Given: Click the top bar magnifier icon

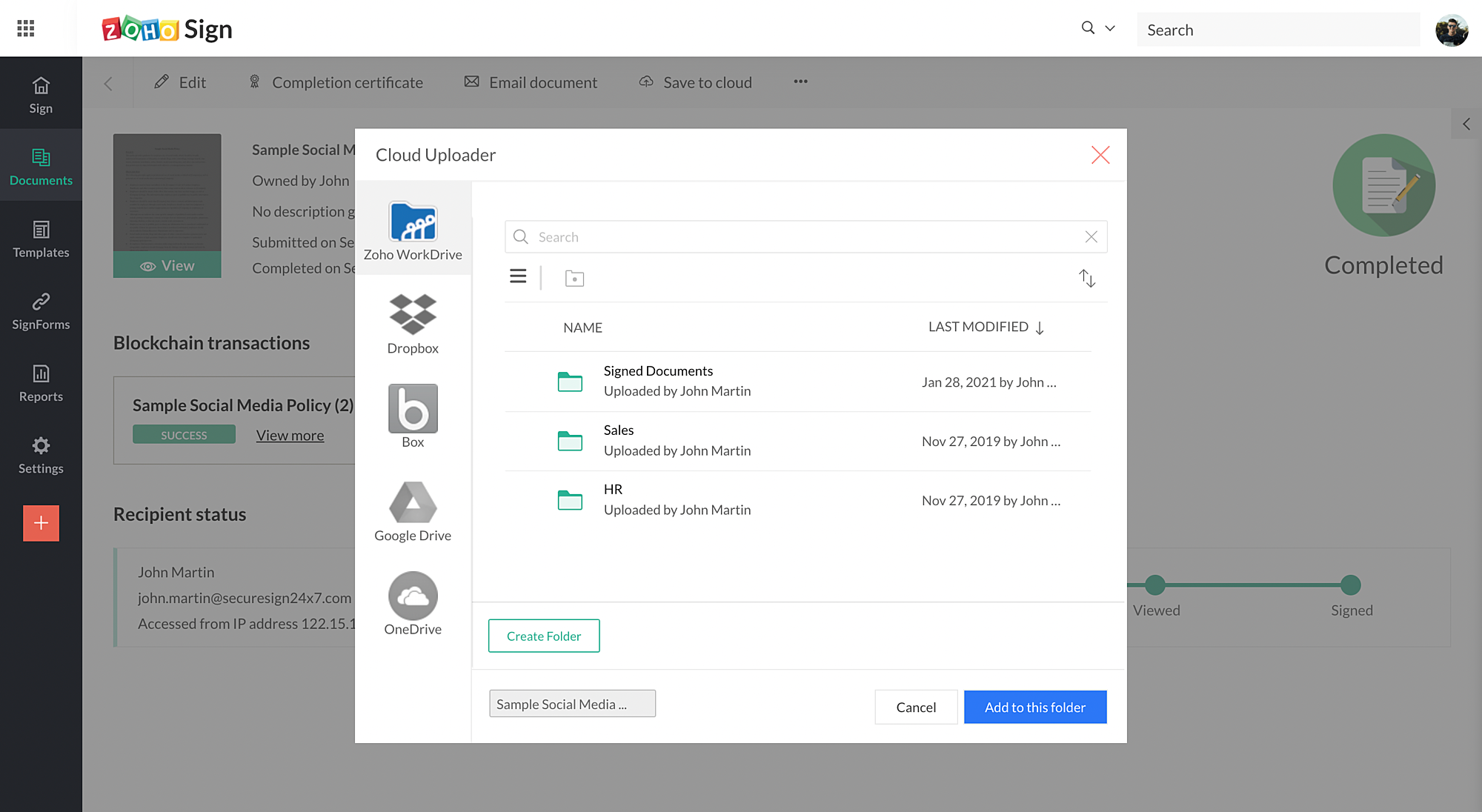Looking at the screenshot, I should (1088, 28).
